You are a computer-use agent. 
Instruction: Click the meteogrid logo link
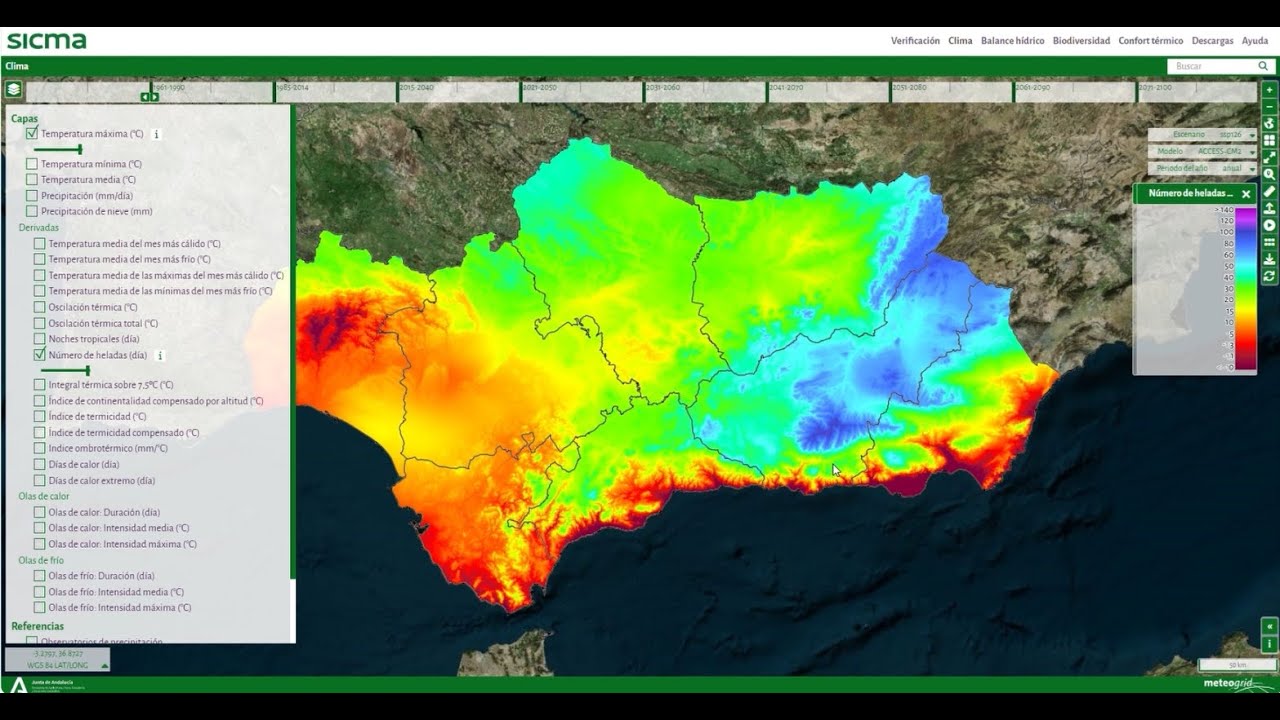click(x=1238, y=685)
